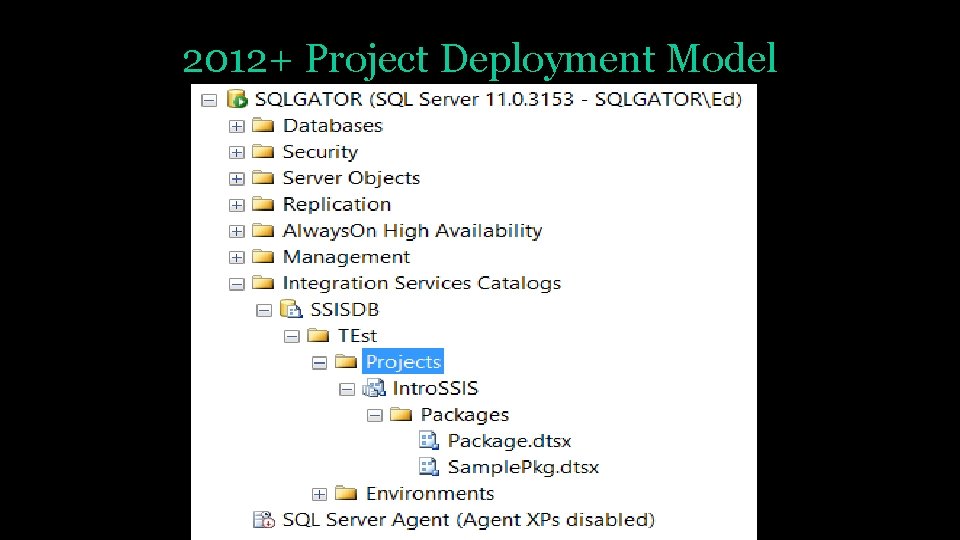Collapse the Integration Services Catalogs node
The width and height of the screenshot is (960, 540).
coord(236,284)
